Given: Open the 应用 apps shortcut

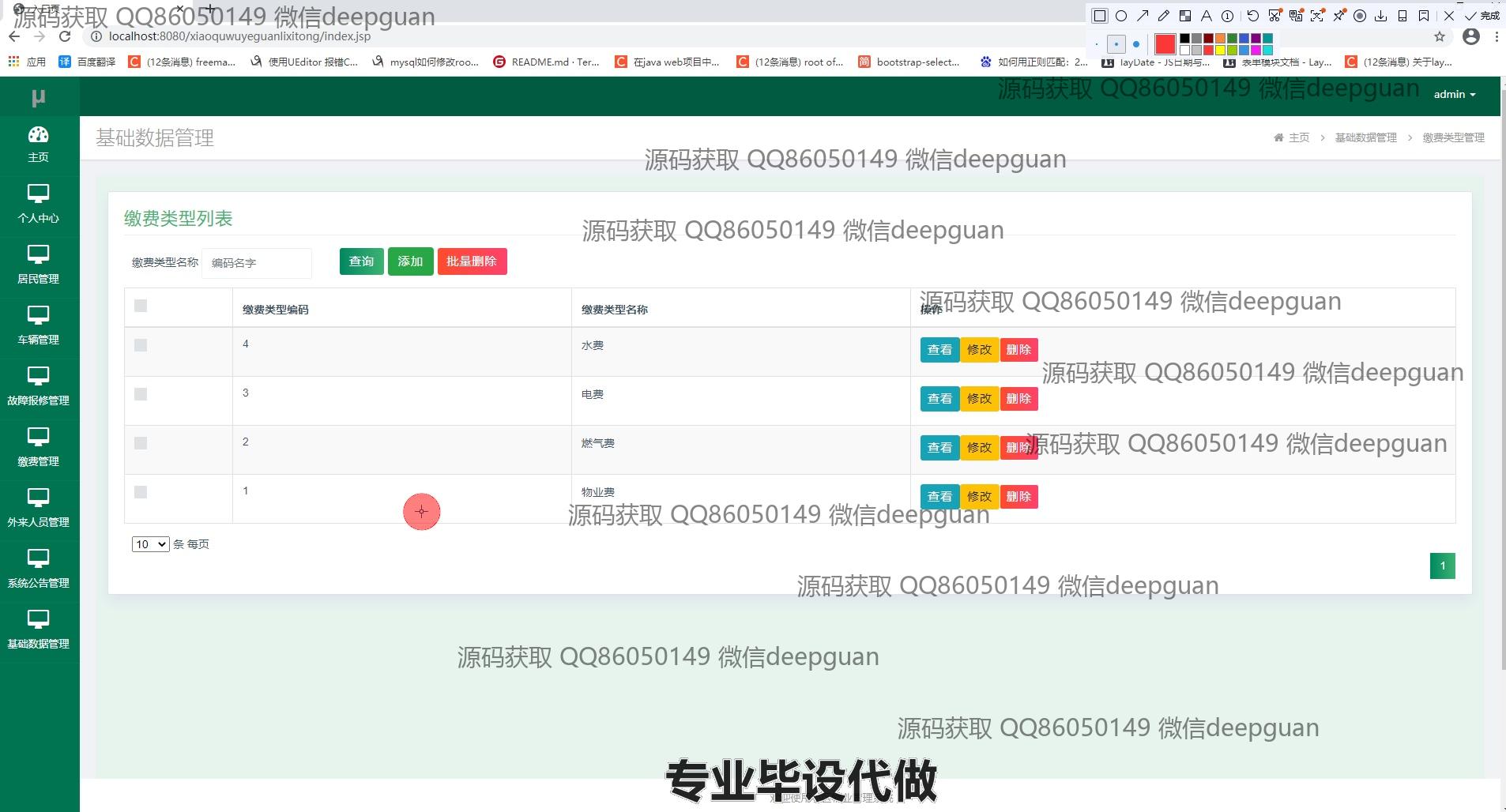Looking at the screenshot, I should [x=27, y=62].
